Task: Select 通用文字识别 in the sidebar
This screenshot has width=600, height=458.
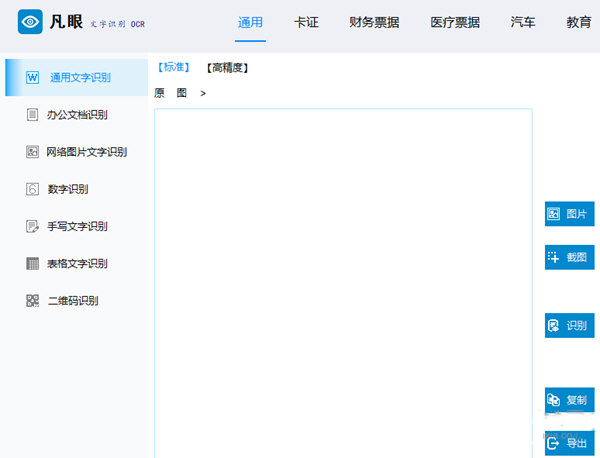Action: click(77, 77)
